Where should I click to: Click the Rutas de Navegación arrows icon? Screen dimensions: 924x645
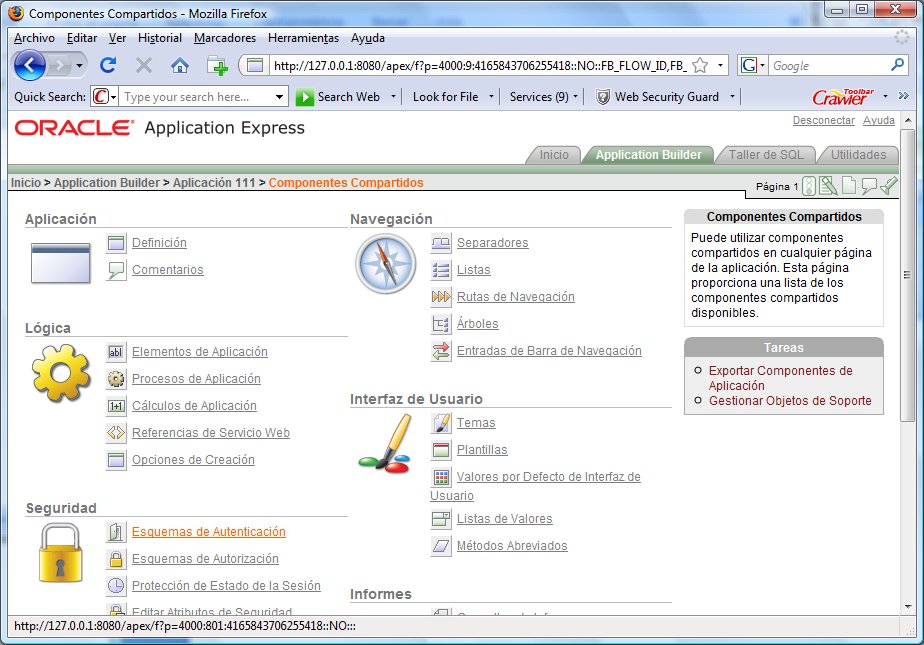pyautogui.click(x=441, y=297)
